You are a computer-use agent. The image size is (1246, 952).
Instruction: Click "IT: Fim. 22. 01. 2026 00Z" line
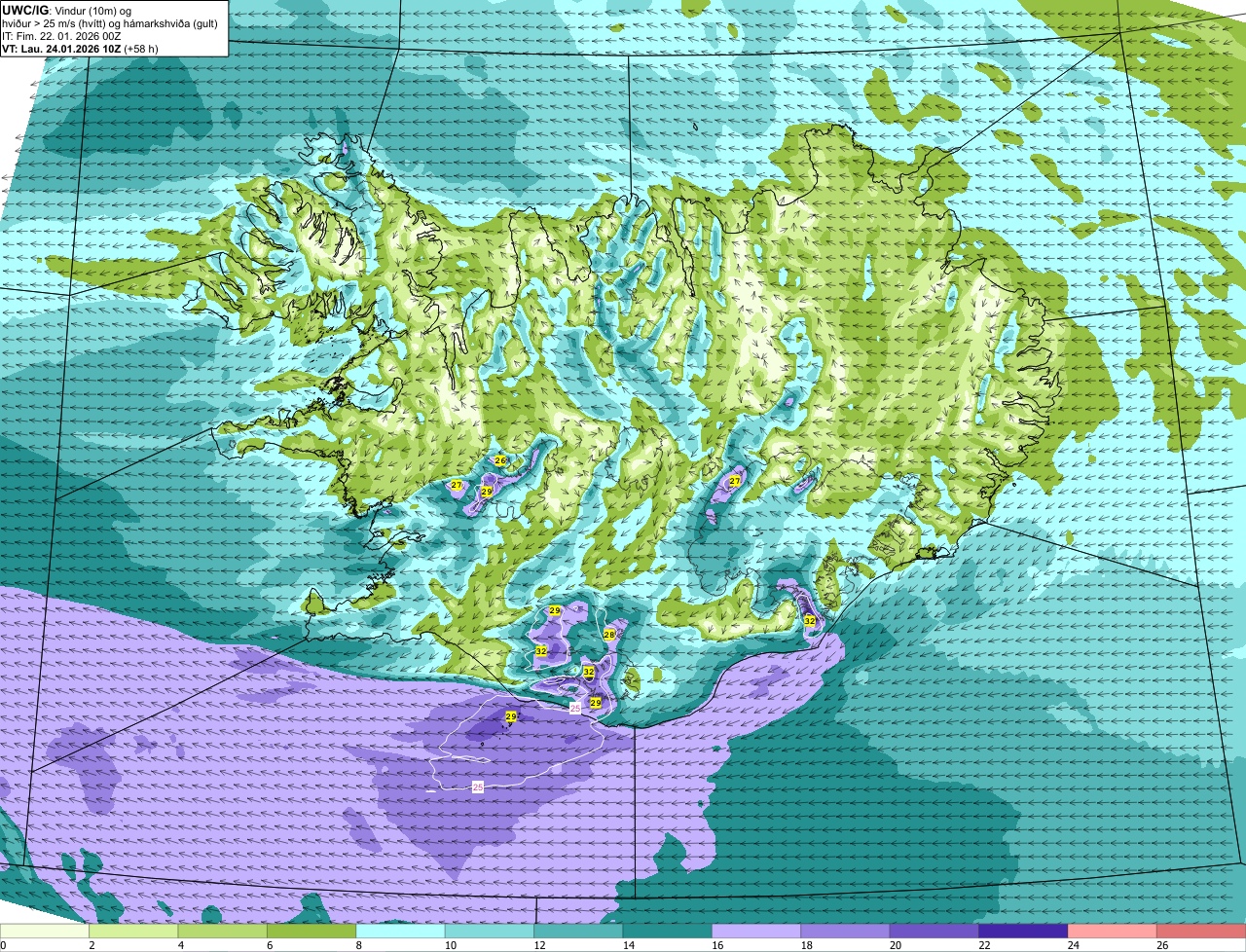(61, 36)
